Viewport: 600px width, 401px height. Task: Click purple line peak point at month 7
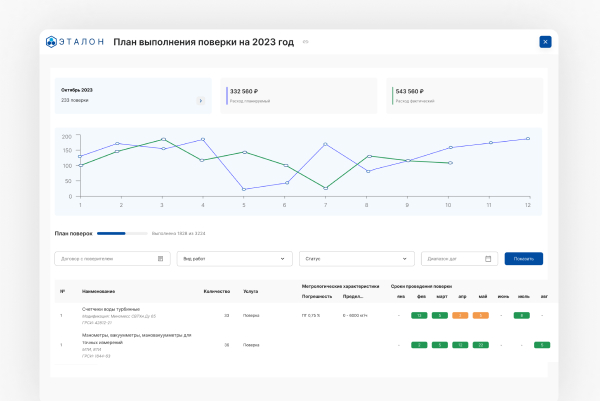pos(325,144)
